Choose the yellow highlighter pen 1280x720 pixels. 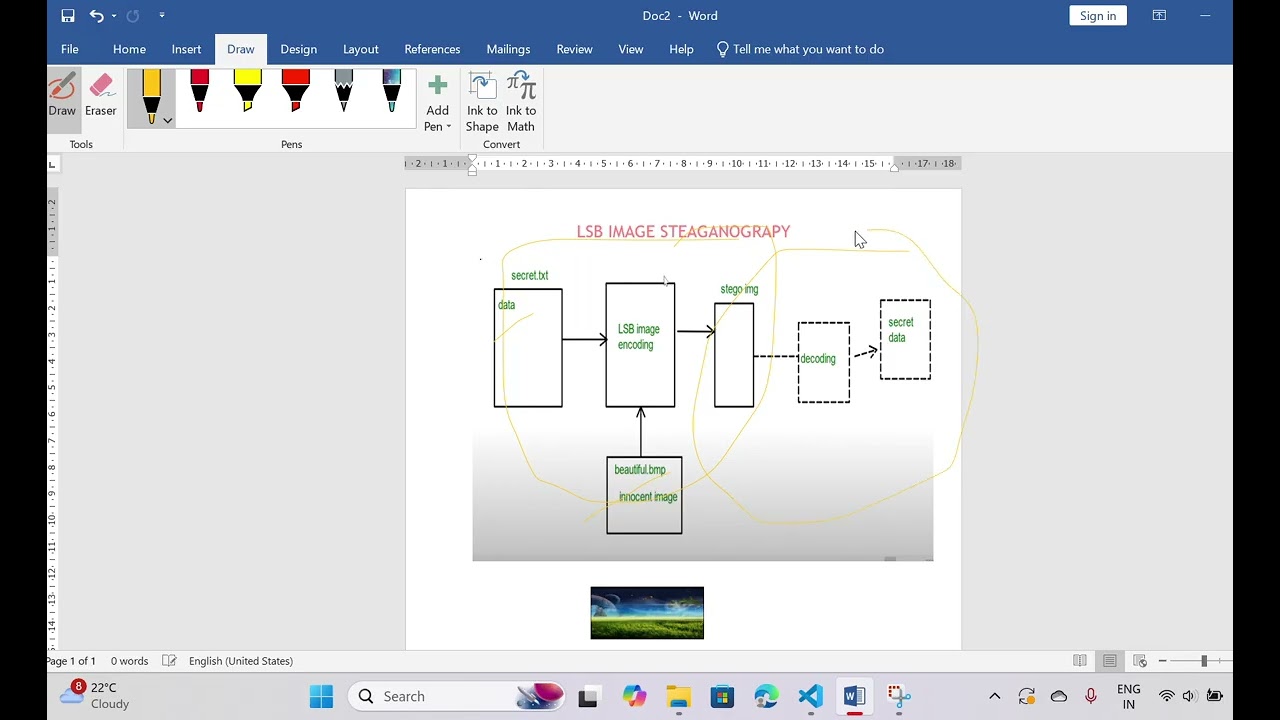[247, 92]
